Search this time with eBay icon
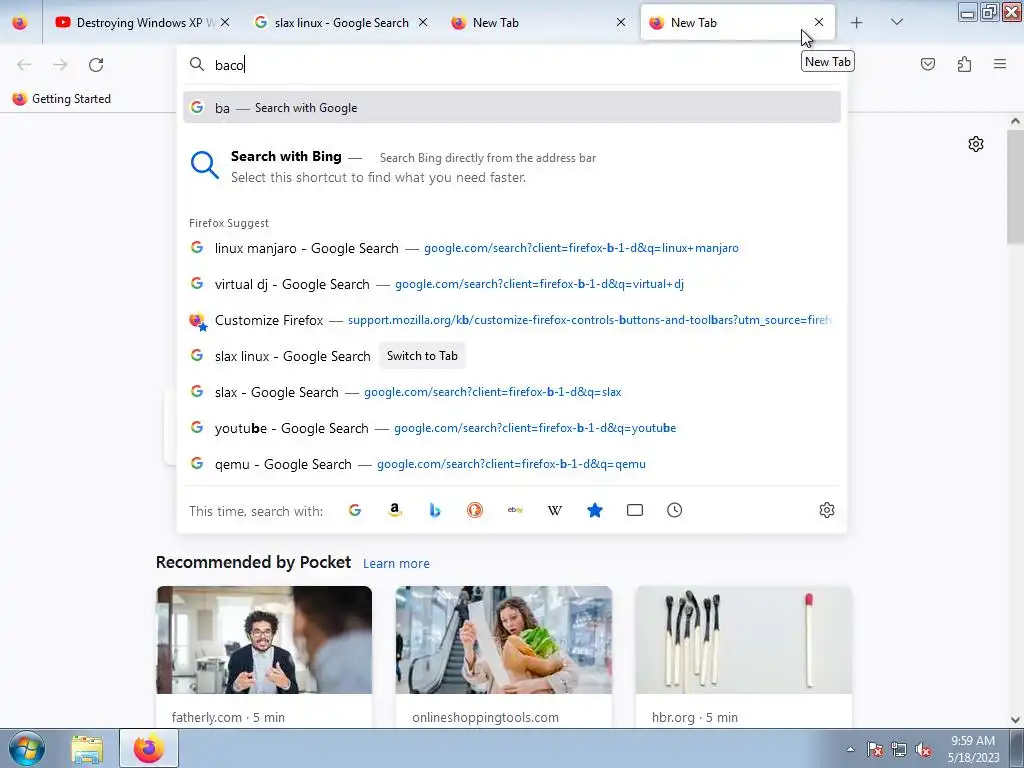 point(515,510)
